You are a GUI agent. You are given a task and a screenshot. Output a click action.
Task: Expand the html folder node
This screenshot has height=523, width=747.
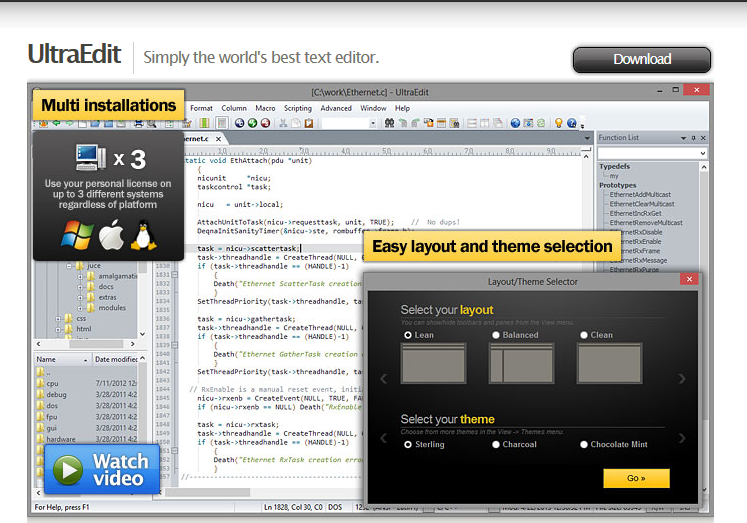[x=58, y=329]
